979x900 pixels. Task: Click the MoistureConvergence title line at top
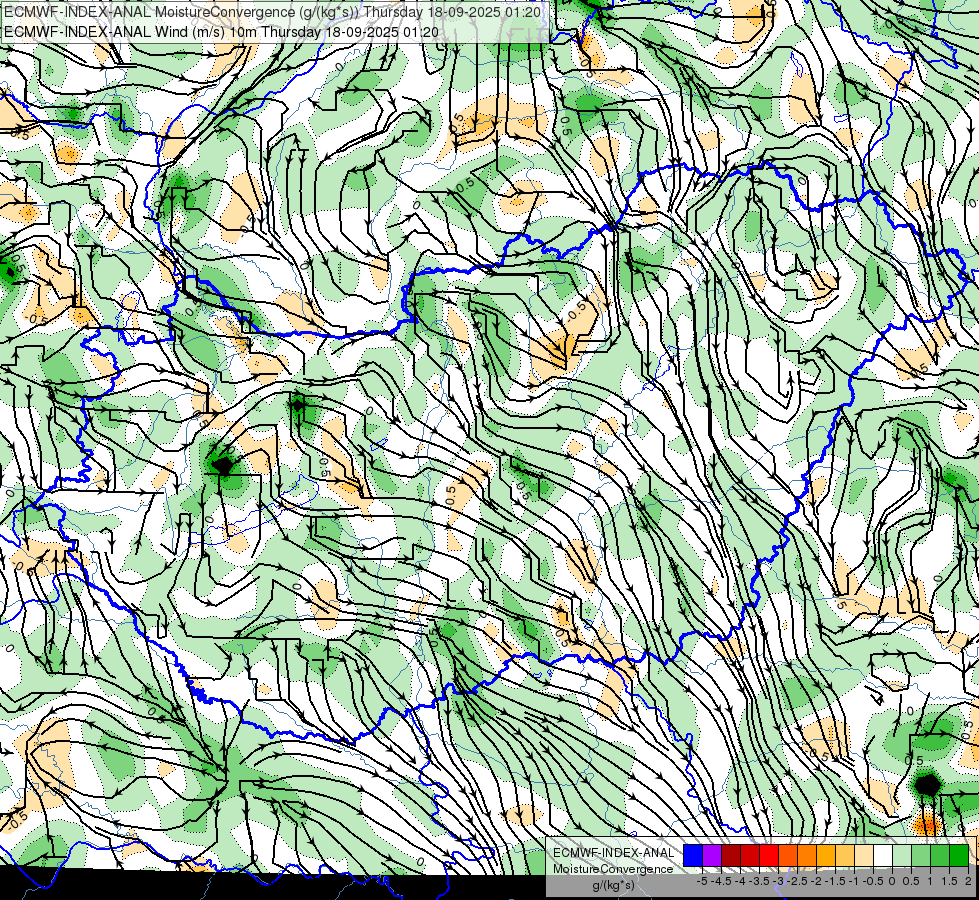coord(273,12)
